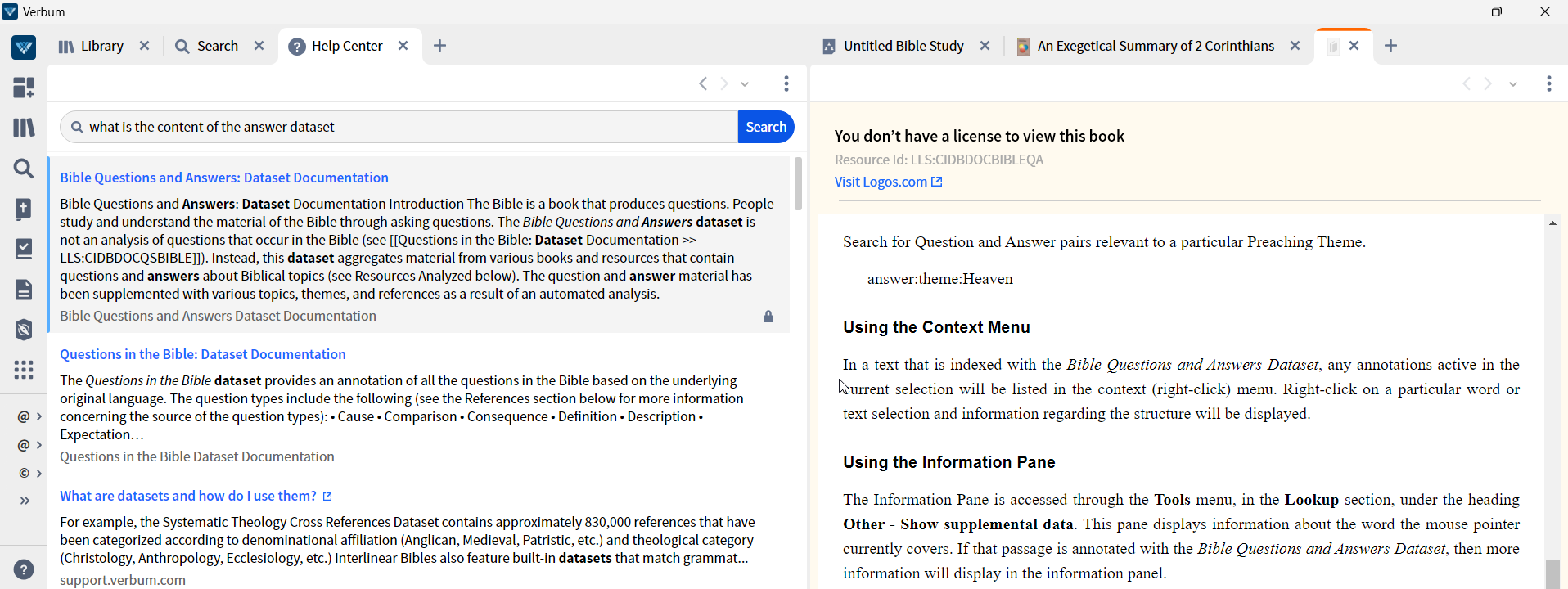Click the support.verbum.com source text
This screenshot has height=589, width=1568.
(123, 580)
